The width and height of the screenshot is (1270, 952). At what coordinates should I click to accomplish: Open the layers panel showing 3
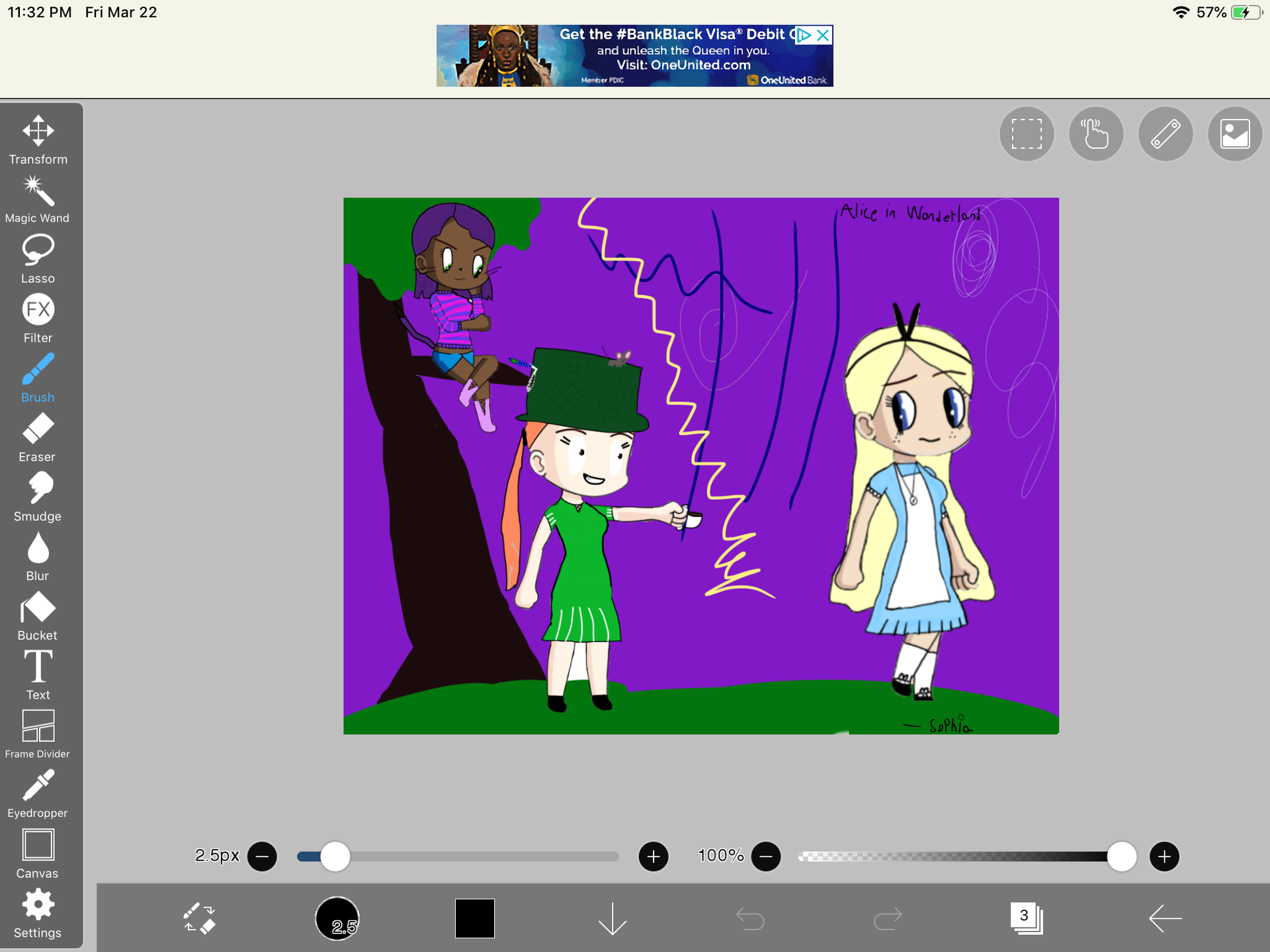pos(1027,918)
